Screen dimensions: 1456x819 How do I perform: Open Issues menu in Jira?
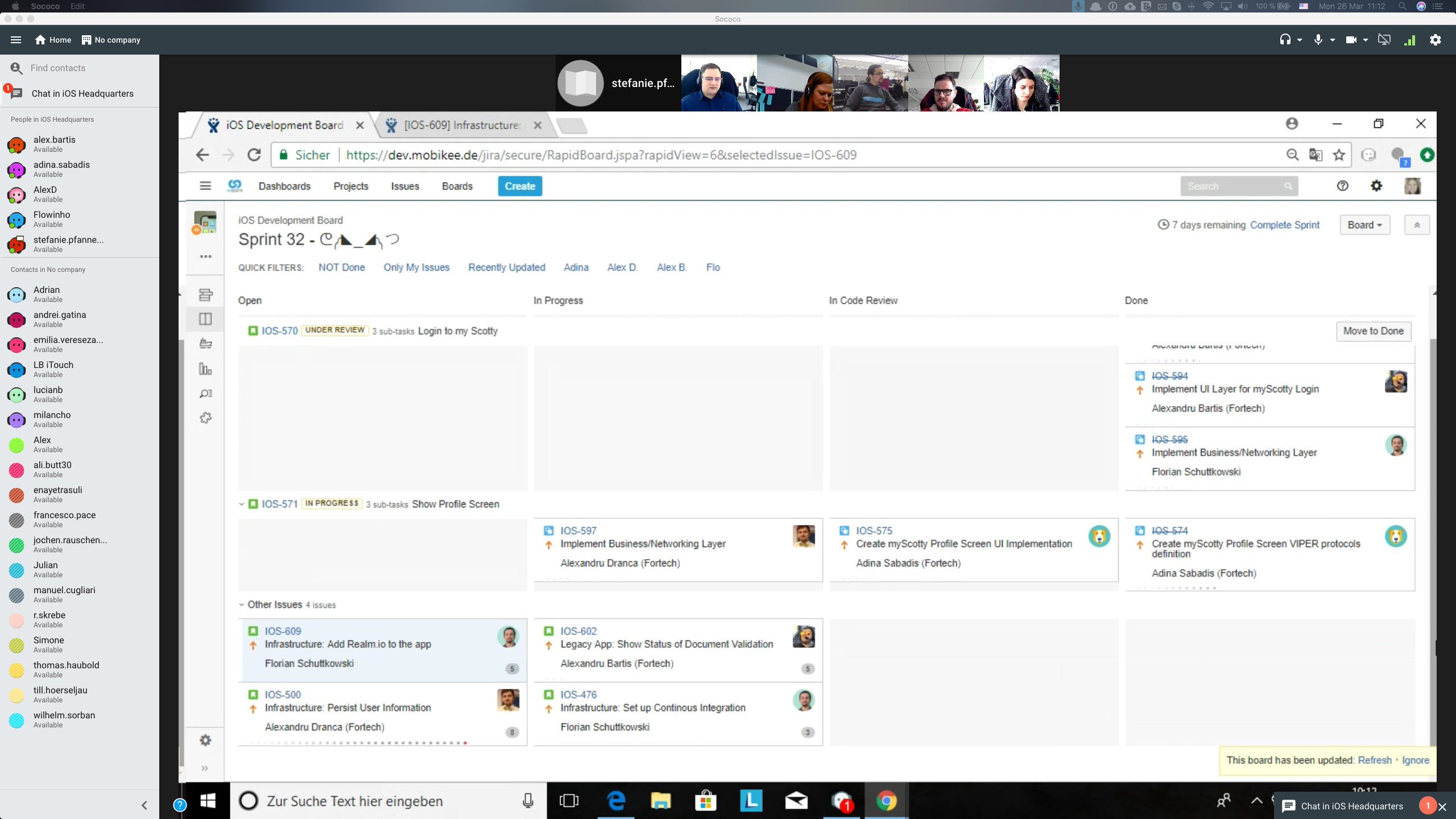click(405, 186)
